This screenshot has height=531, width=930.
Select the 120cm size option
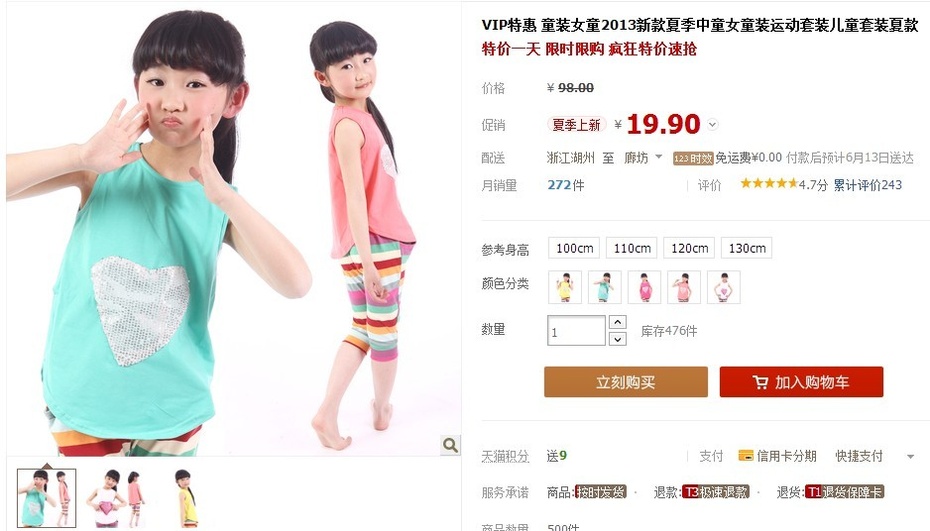[x=689, y=248]
